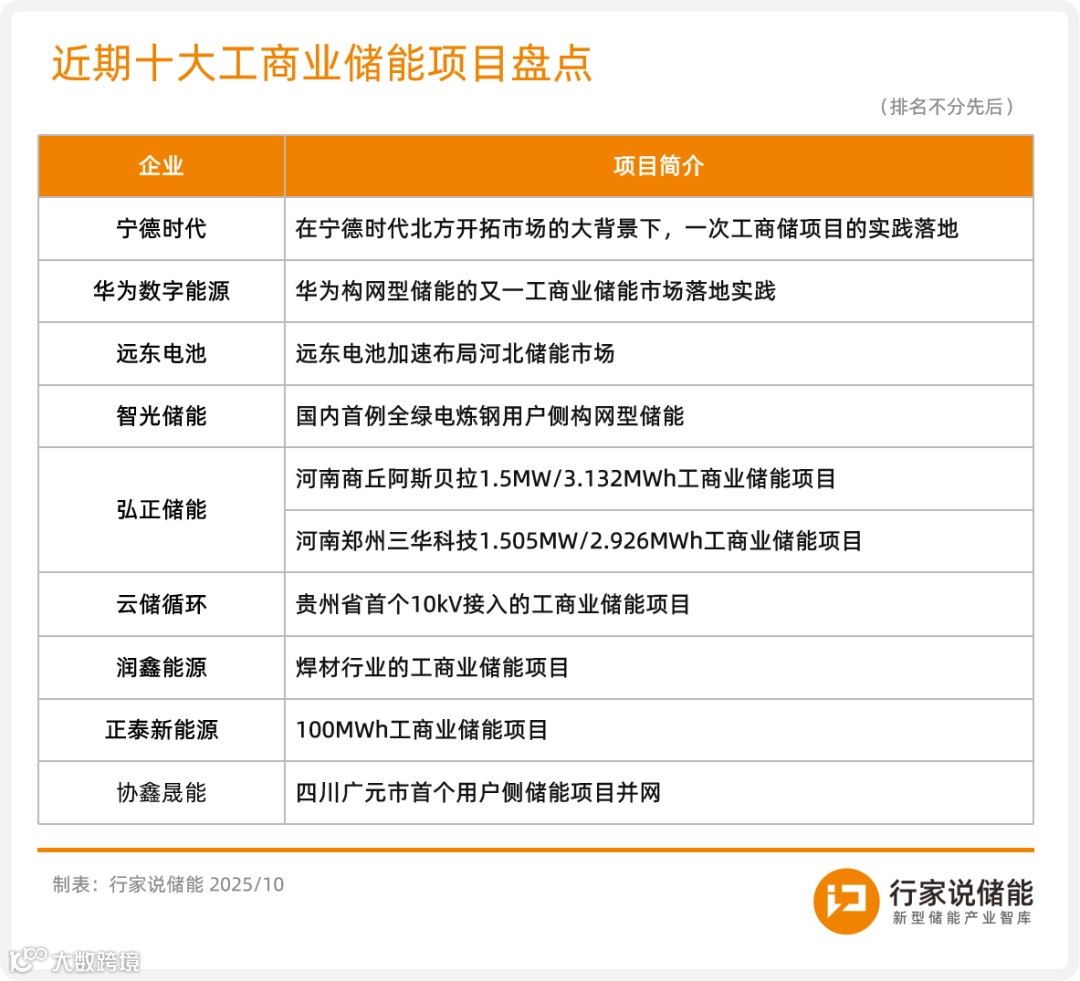
Task: Select the 弘正储能 company cell
Action: click(161, 510)
